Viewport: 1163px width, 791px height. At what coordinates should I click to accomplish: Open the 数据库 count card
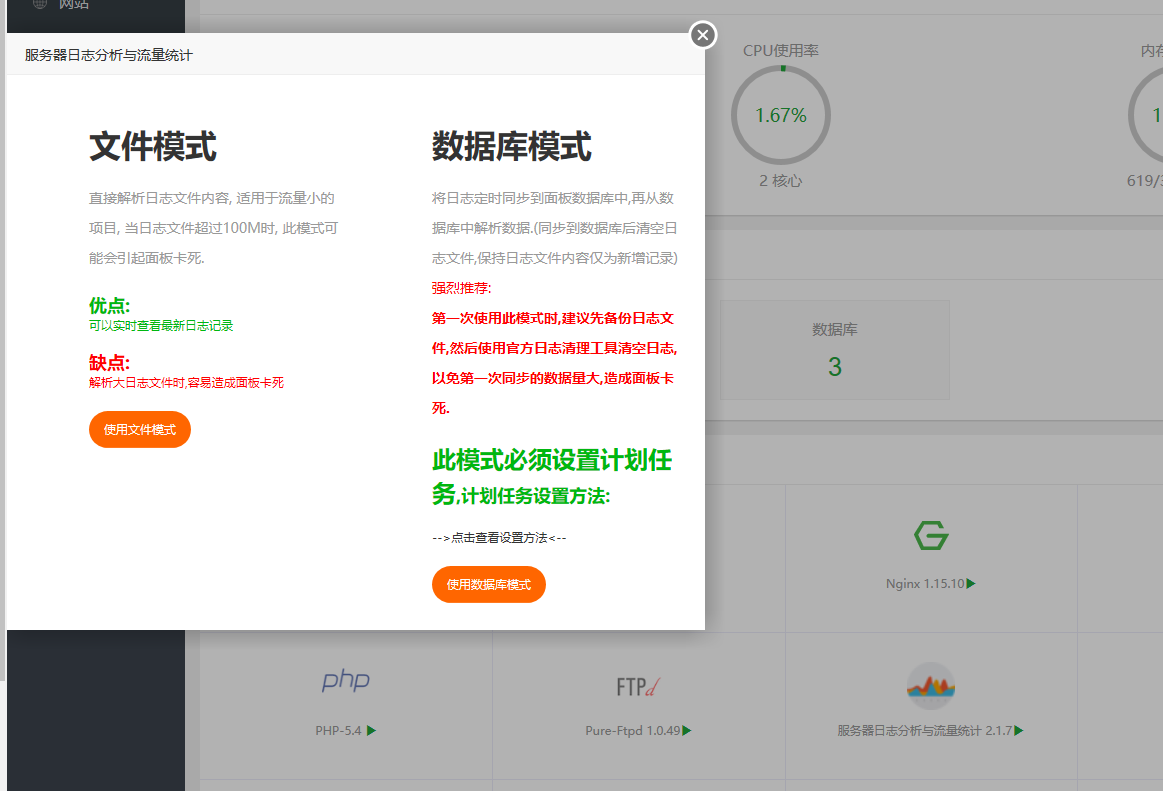coord(834,350)
